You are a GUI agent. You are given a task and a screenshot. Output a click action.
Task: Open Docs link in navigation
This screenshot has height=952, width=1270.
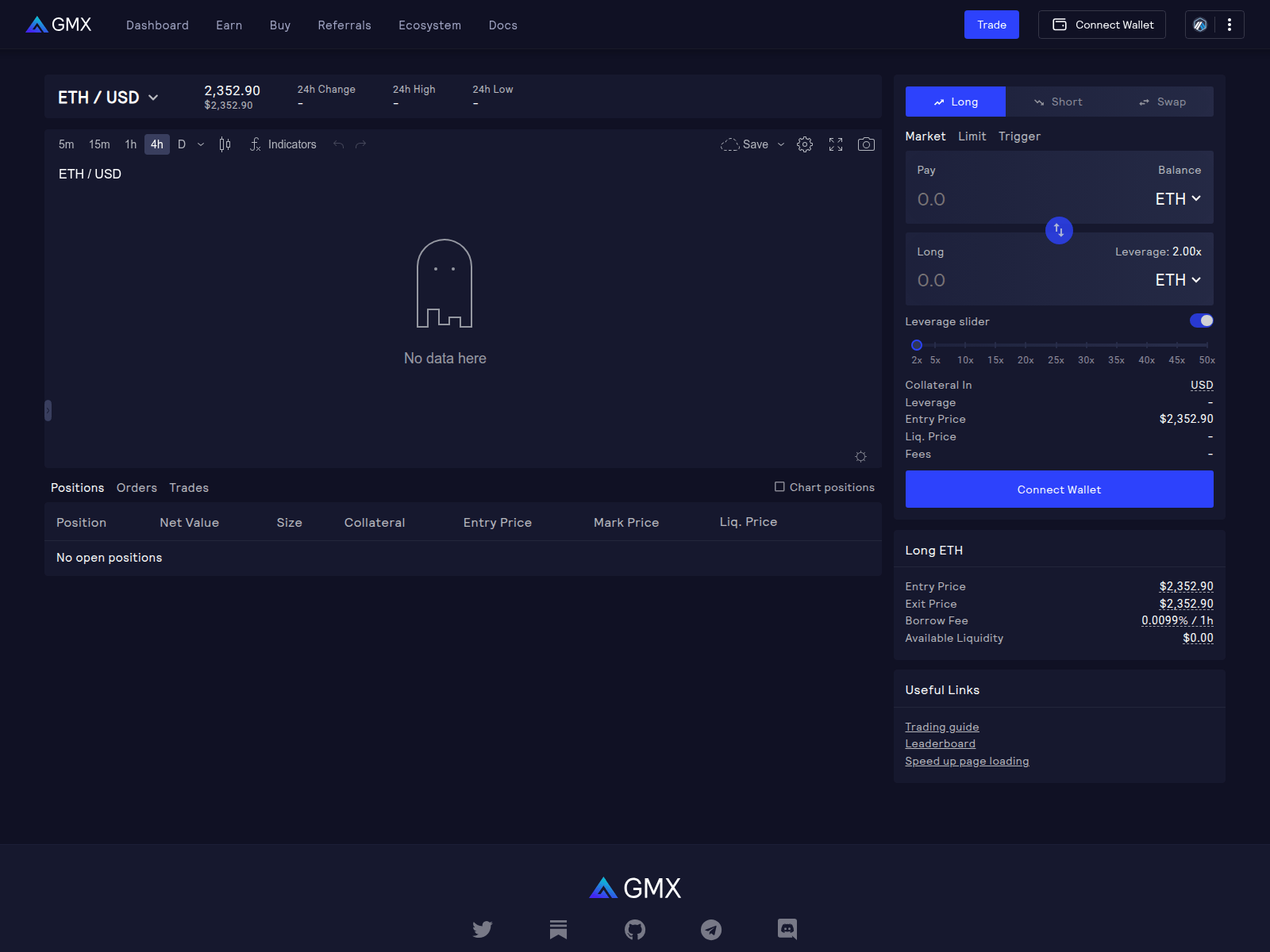pyautogui.click(x=503, y=25)
